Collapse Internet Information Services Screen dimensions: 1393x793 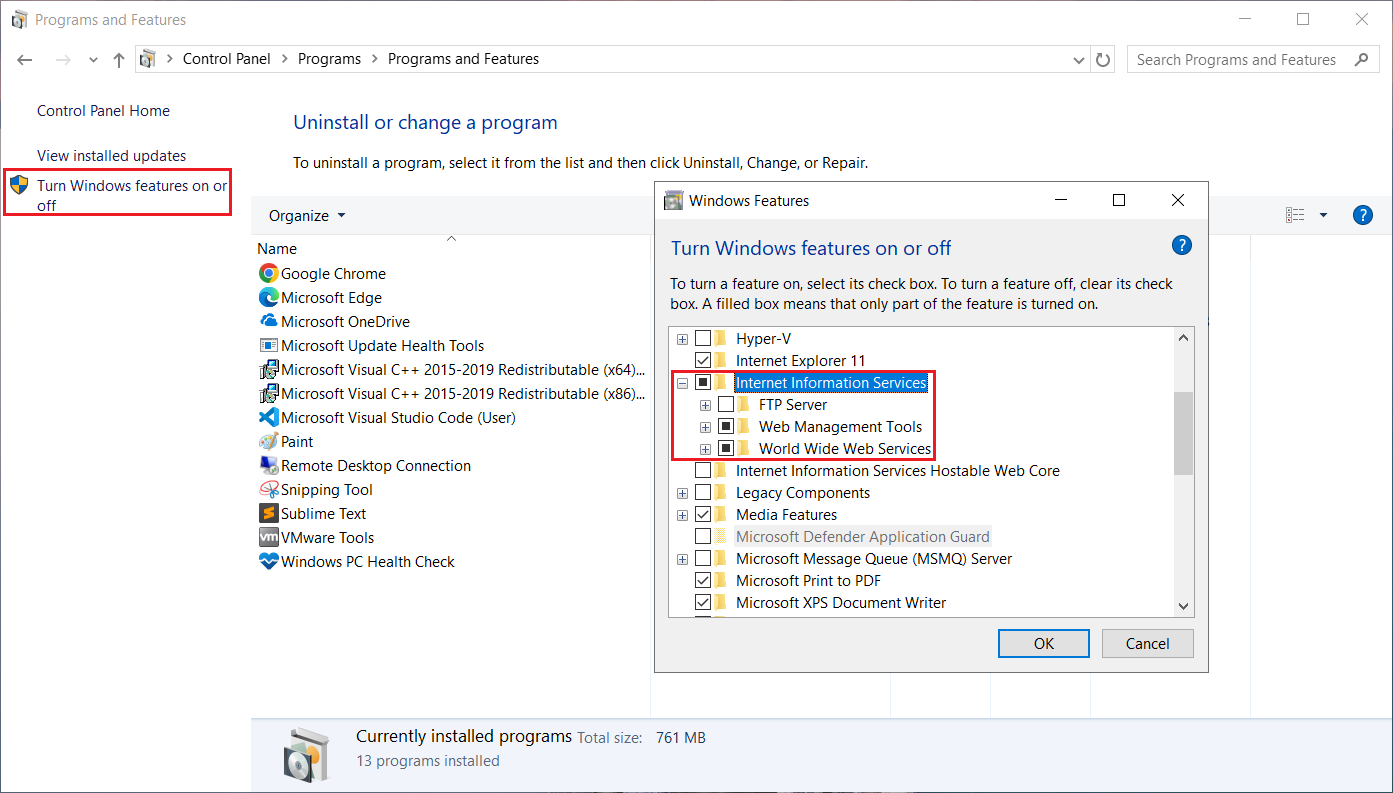point(682,382)
